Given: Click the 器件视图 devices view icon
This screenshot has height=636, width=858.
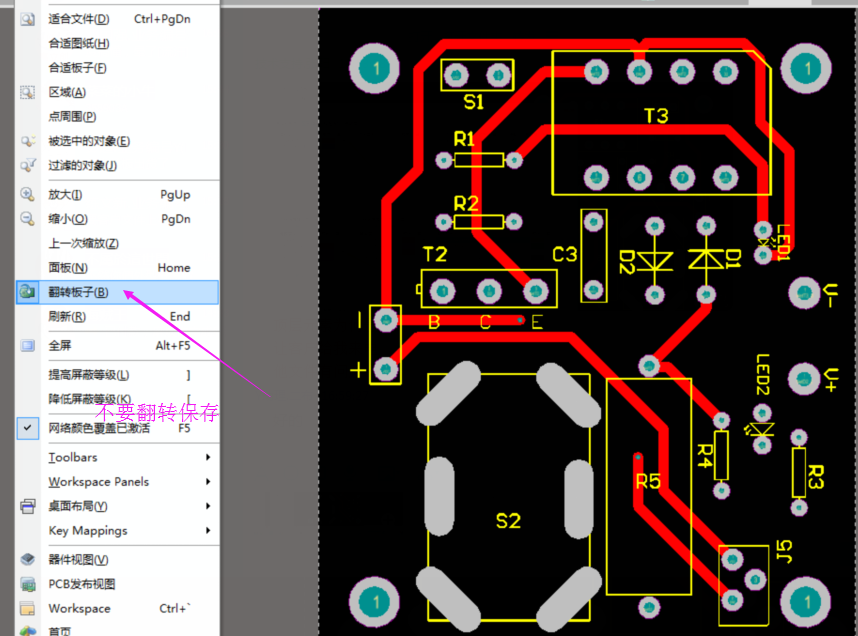Looking at the screenshot, I should tap(28, 559).
